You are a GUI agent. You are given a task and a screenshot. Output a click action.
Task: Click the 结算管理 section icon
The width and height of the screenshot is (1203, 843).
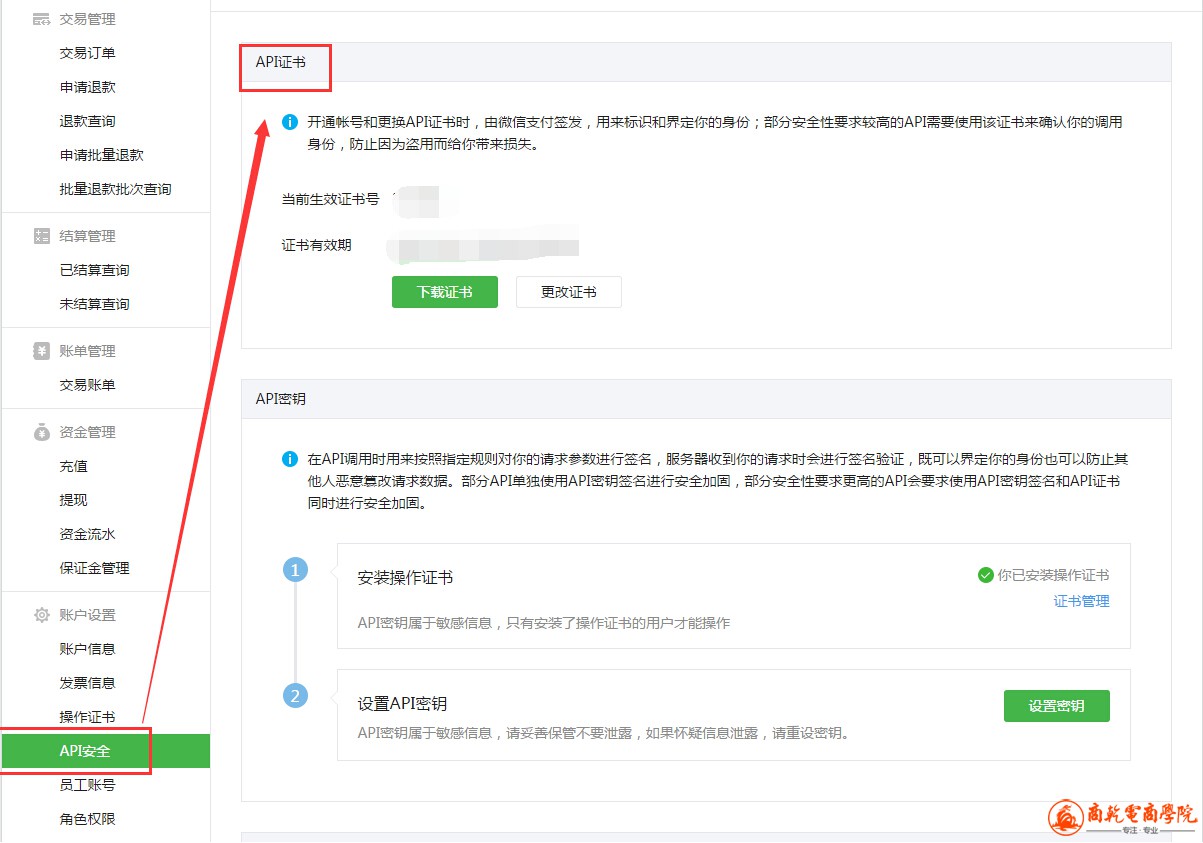pos(41,236)
